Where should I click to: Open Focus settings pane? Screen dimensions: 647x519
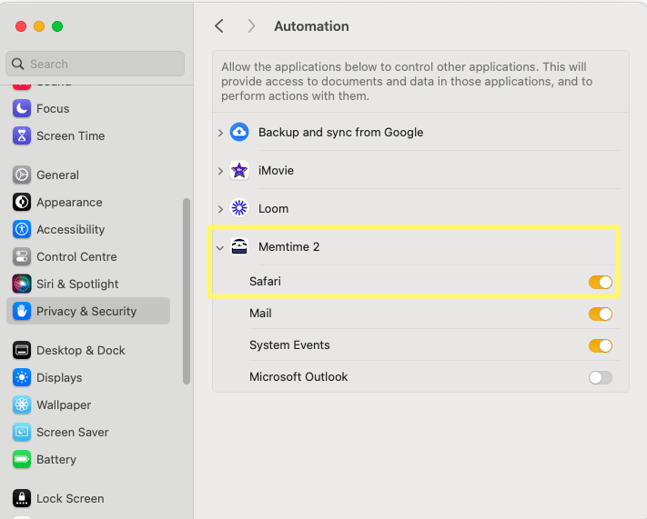88,109
